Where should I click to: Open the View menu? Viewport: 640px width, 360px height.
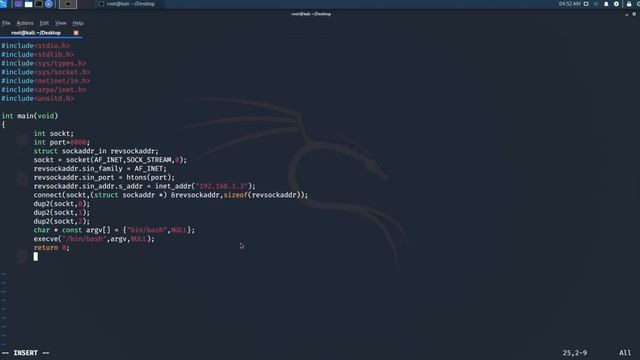coord(61,23)
